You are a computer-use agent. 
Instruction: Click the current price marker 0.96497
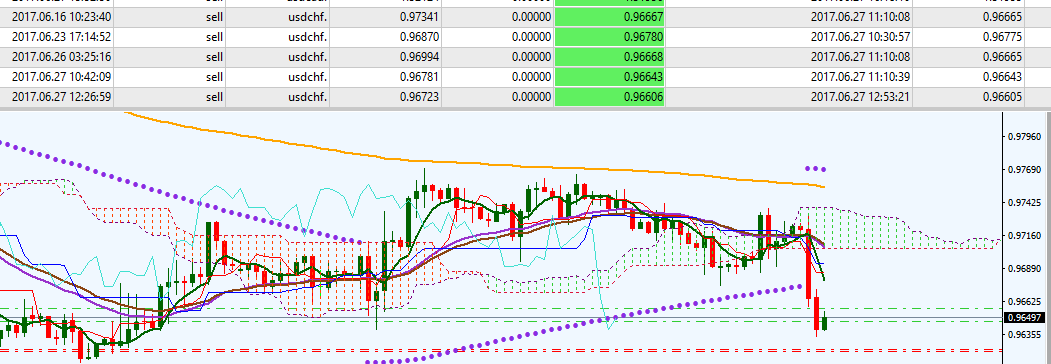[x=1024, y=318]
